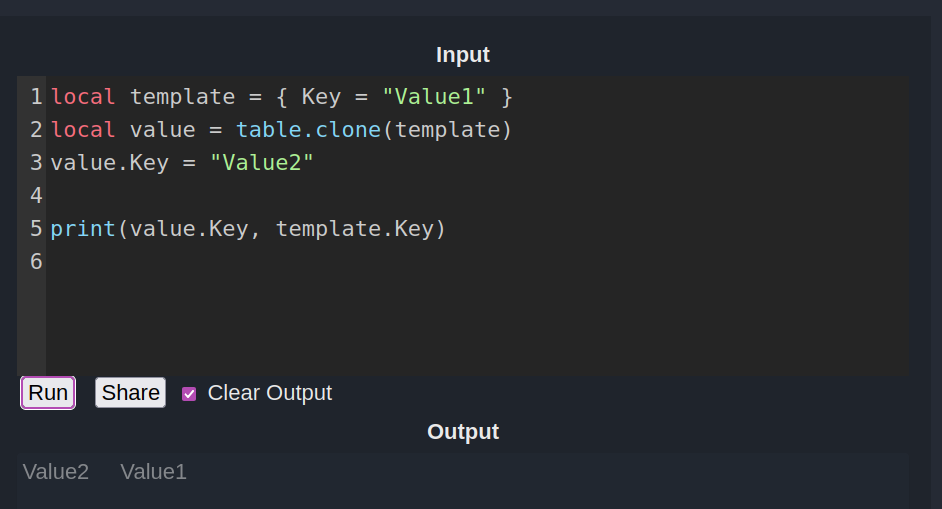Select line number 5 in the gutter
The image size is (942, 509).
(36, 228)
